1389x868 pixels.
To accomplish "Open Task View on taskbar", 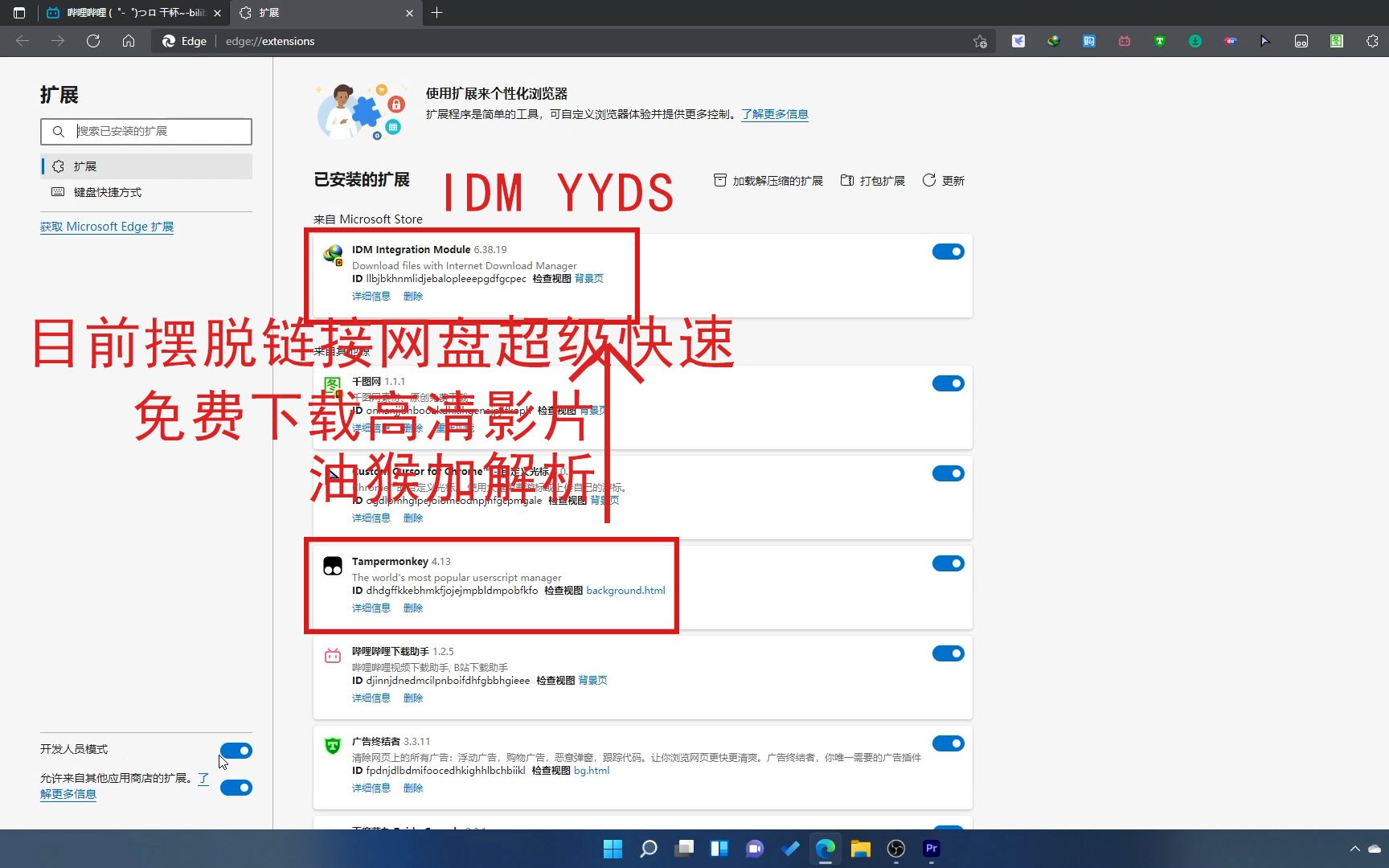I will coord(684,849).
